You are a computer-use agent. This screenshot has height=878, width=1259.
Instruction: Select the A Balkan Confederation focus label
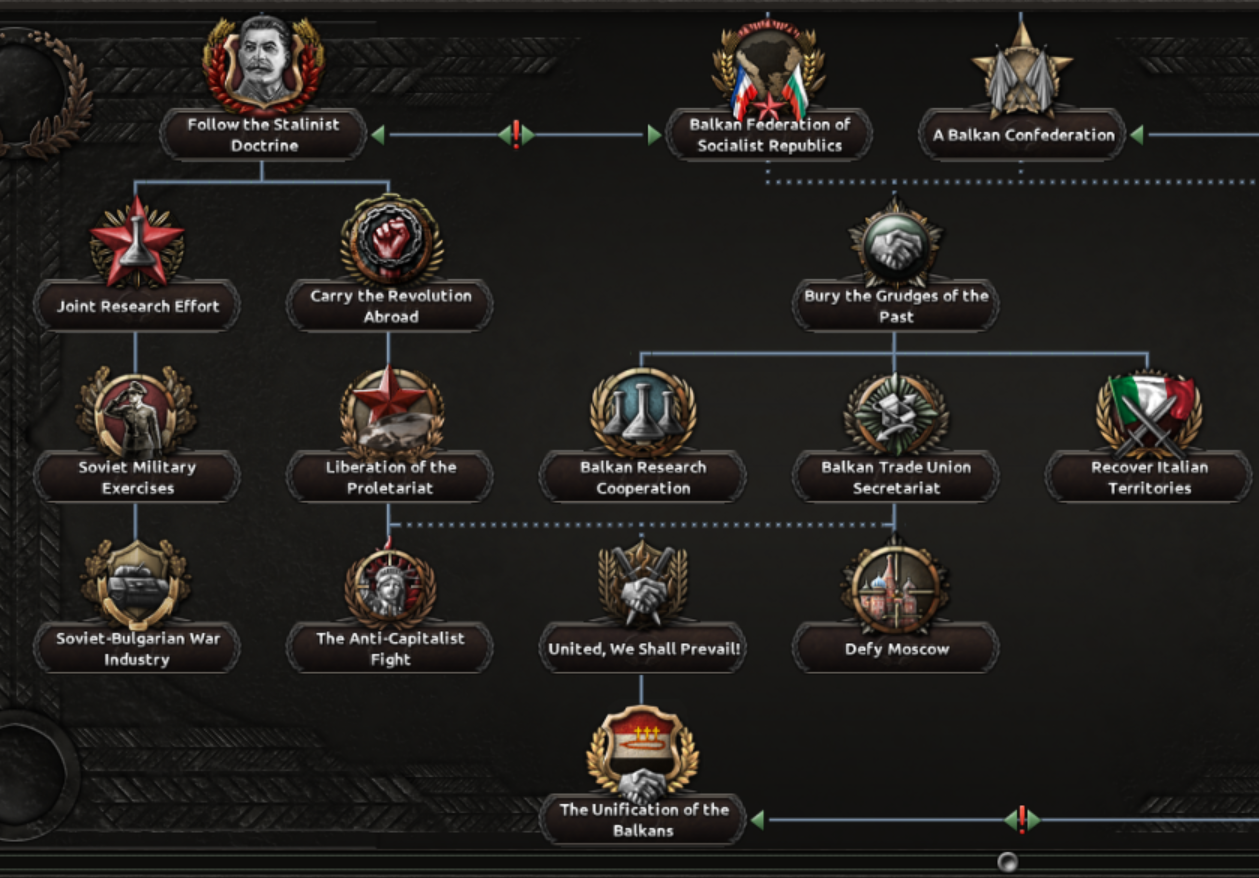tap(1022, 135)
